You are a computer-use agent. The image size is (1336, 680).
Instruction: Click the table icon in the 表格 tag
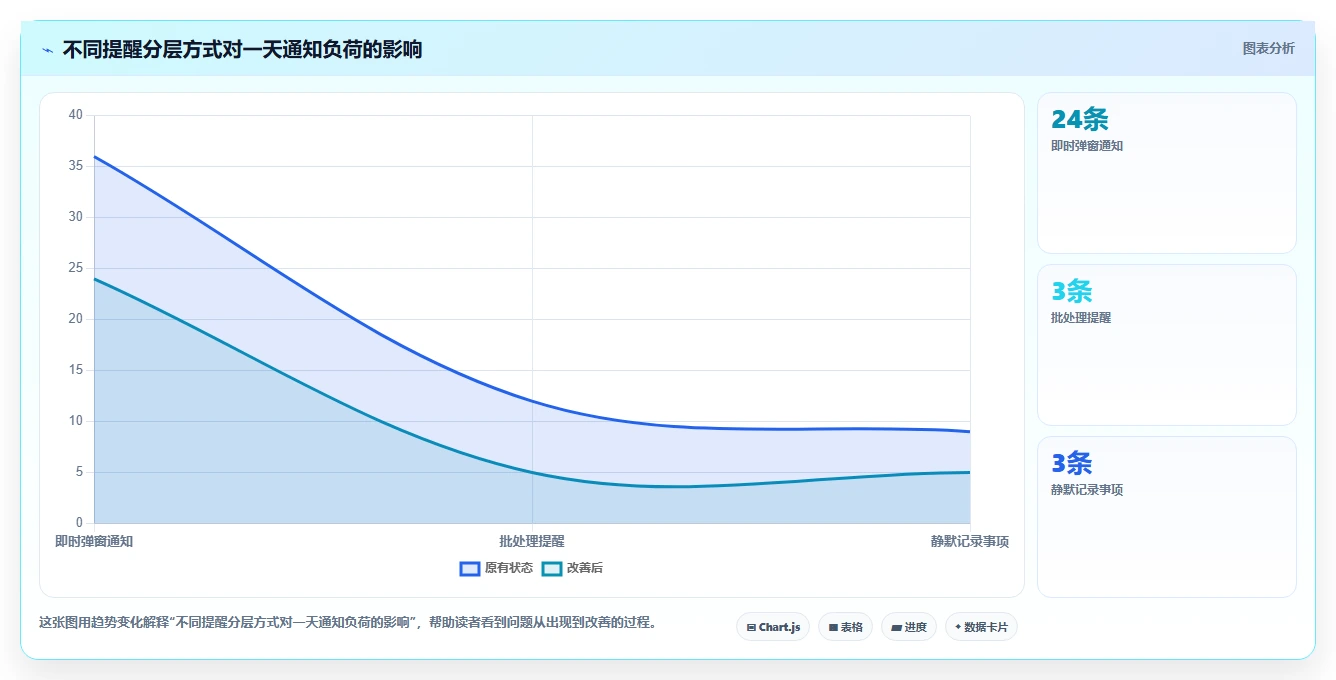click(x=833, y=628)
